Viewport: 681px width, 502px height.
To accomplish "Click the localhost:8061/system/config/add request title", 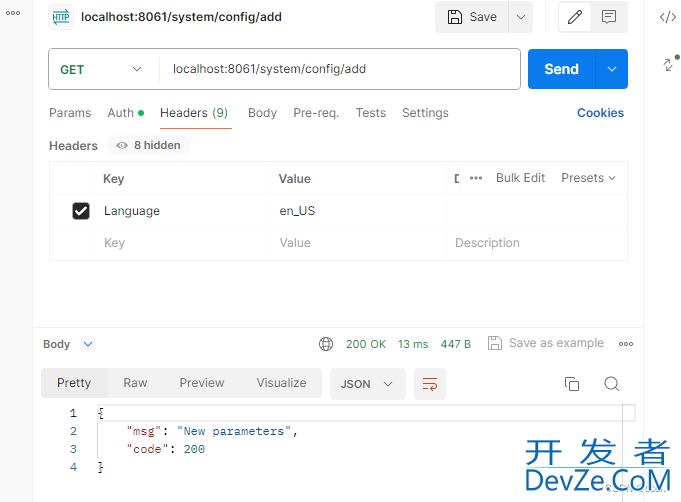I will (x=182, y=17).
